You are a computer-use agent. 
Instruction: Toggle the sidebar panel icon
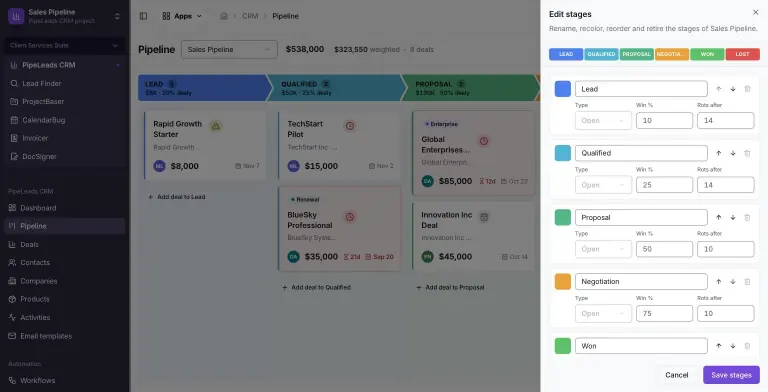pyautogui.click(x=144, y=16)
